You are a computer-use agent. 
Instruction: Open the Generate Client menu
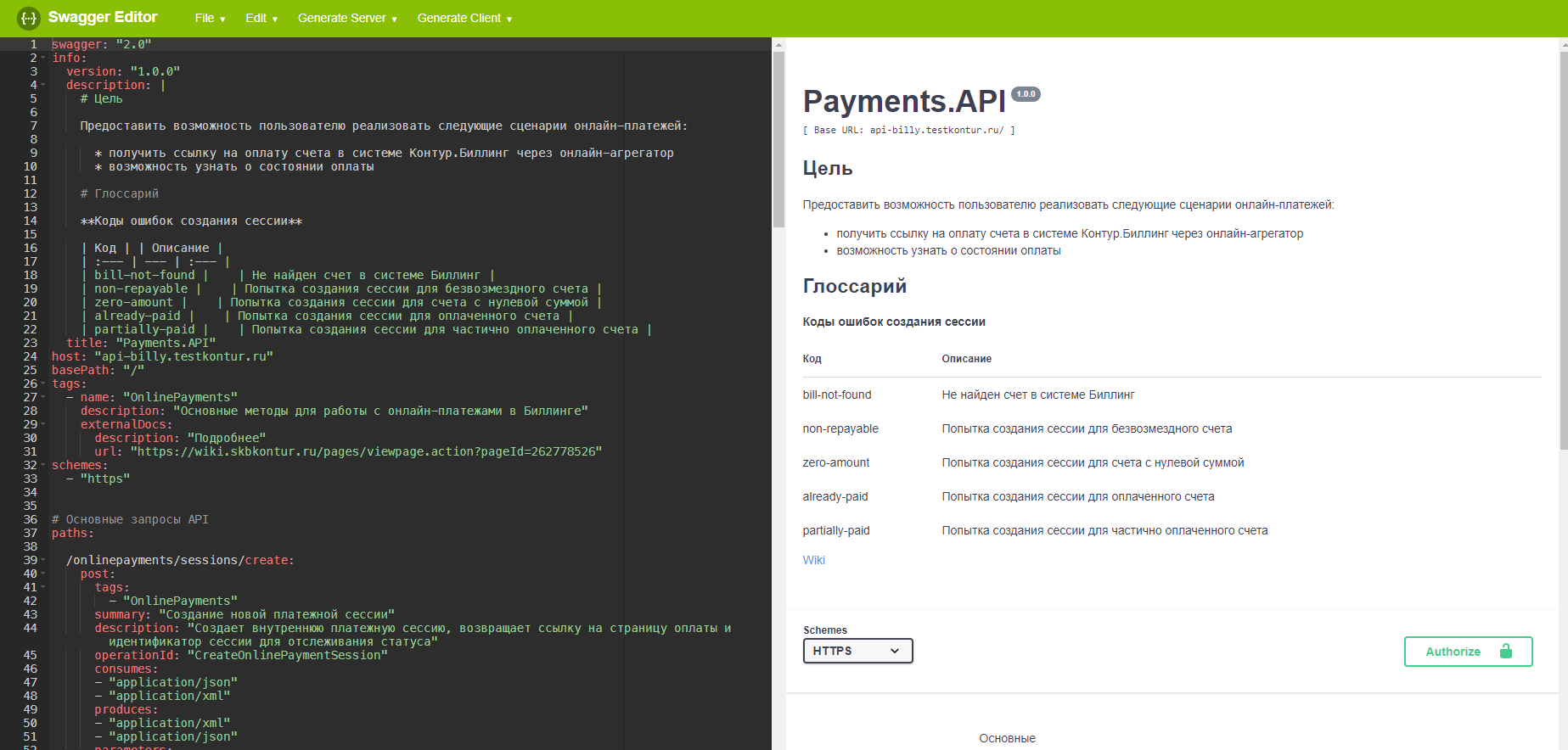tap(464, 18)
